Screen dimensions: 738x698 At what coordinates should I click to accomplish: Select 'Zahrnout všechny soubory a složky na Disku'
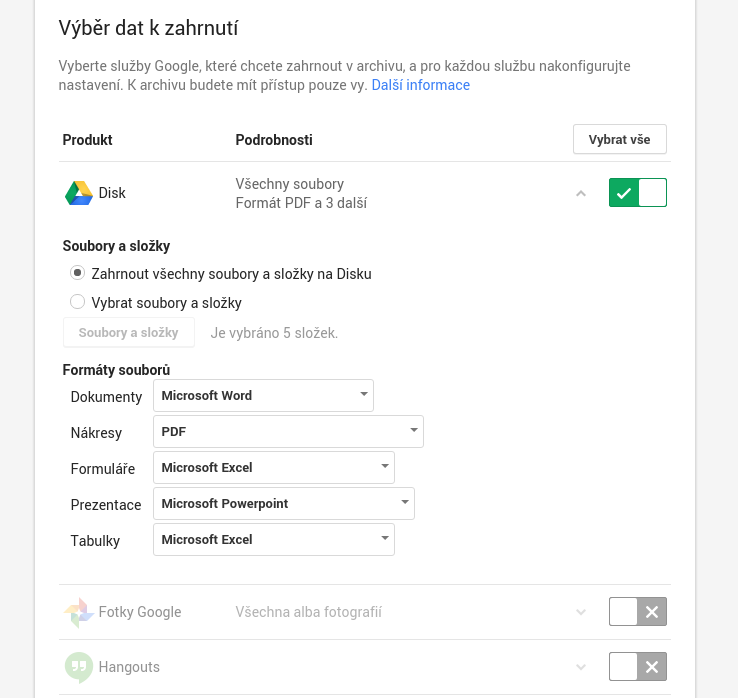pyautogui.click(x=77, y=273)
